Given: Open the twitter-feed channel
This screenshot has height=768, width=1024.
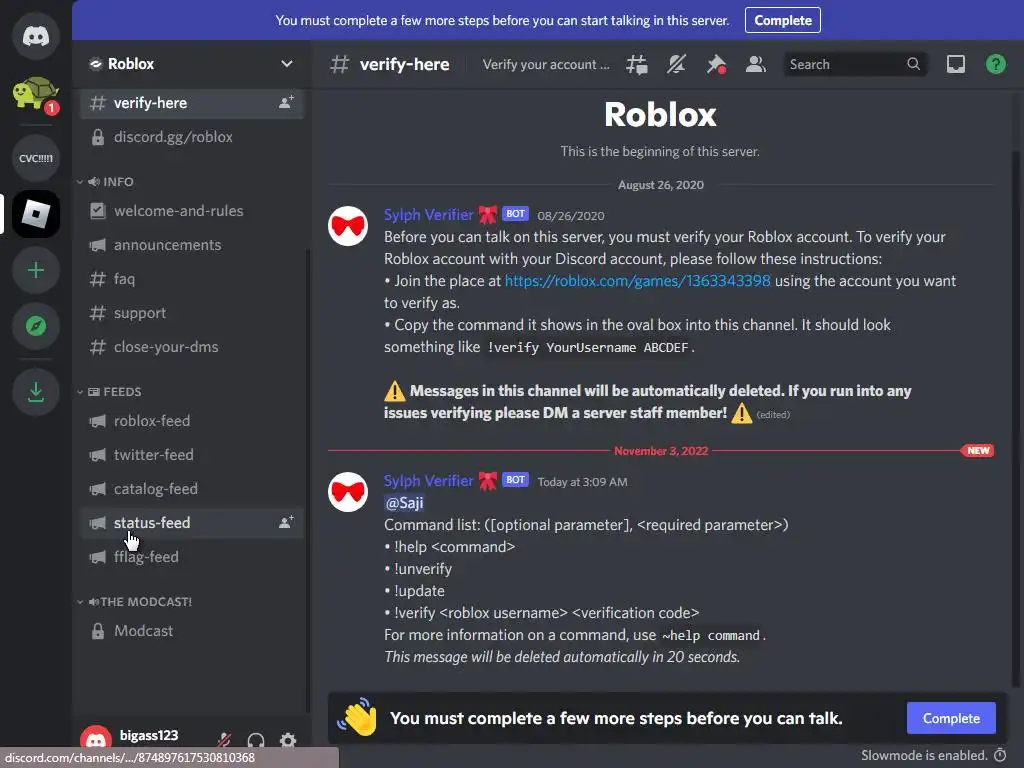Looking at the screenshot, I should (192, 455).
